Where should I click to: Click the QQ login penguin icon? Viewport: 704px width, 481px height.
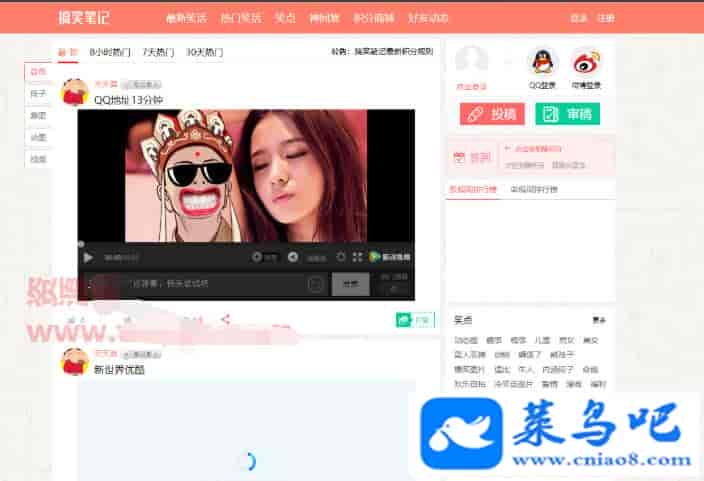click(542, 62)
